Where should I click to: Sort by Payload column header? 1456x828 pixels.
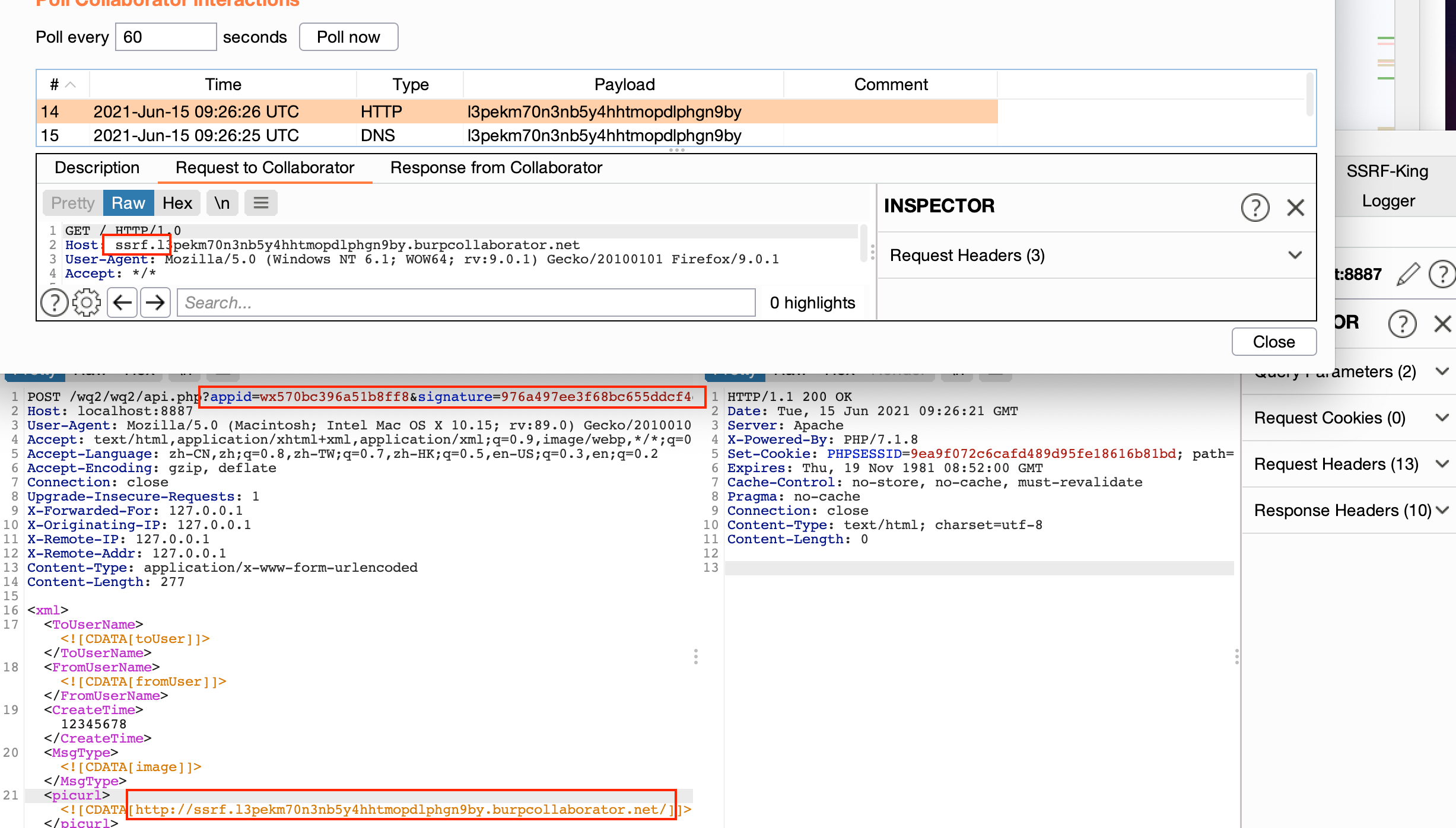pos(624,84)
